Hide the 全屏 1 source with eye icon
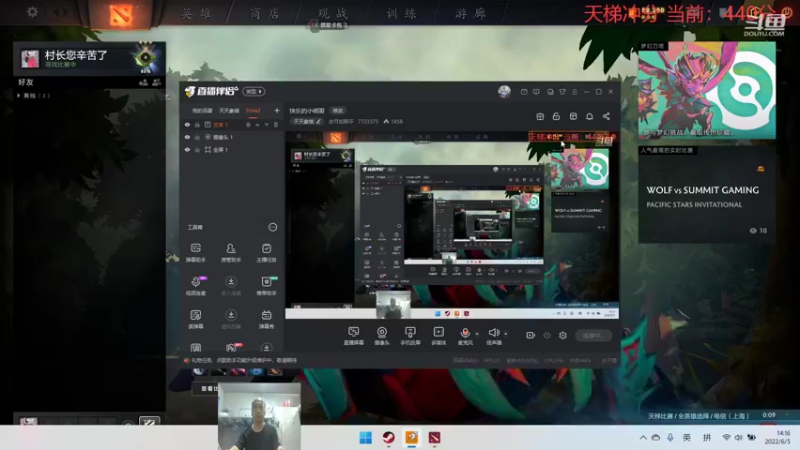This screenshot has height=450, width=800. (x=187, y=149)
